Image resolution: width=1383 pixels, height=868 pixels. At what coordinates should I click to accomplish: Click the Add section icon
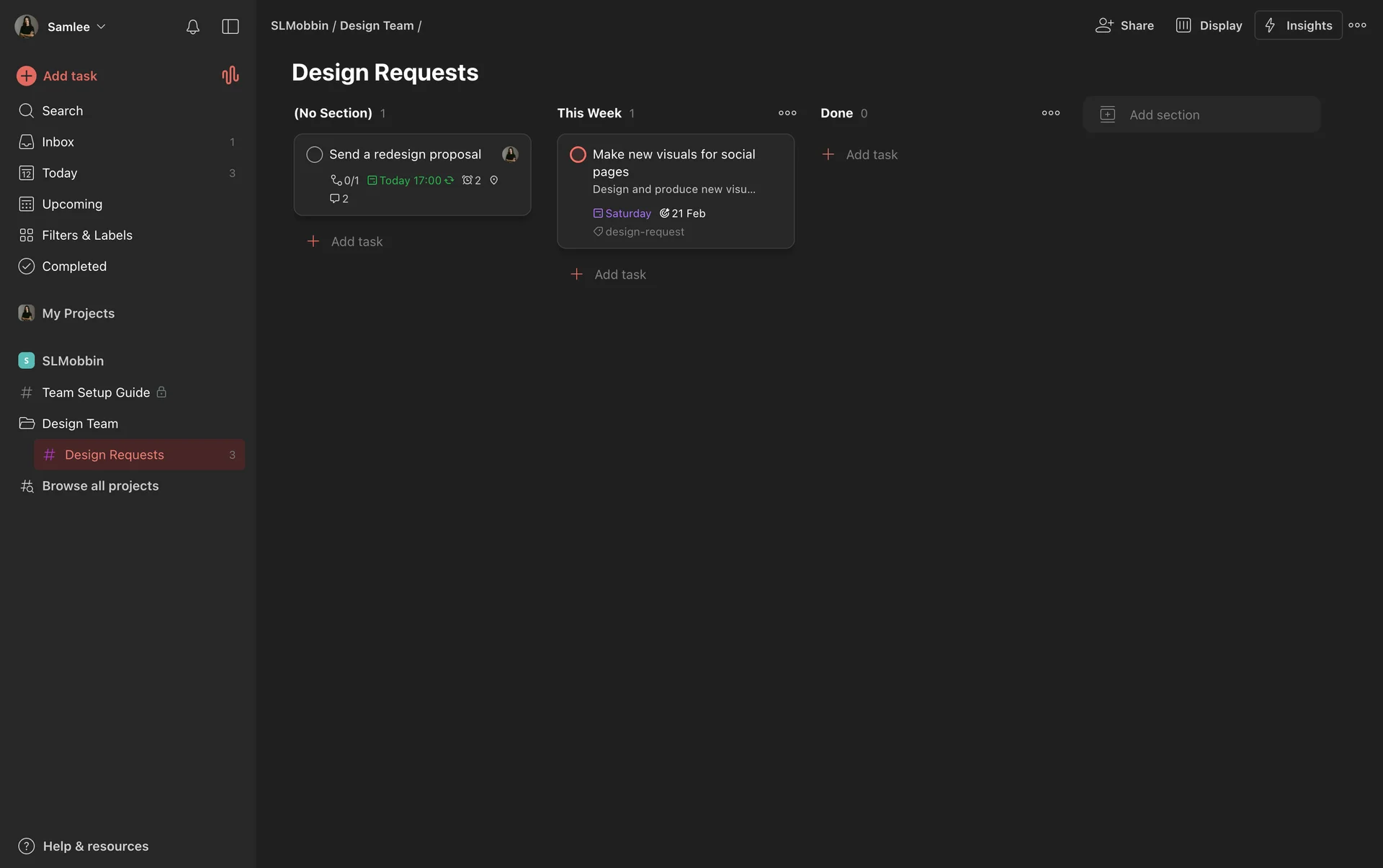[x=1107, y=115]
